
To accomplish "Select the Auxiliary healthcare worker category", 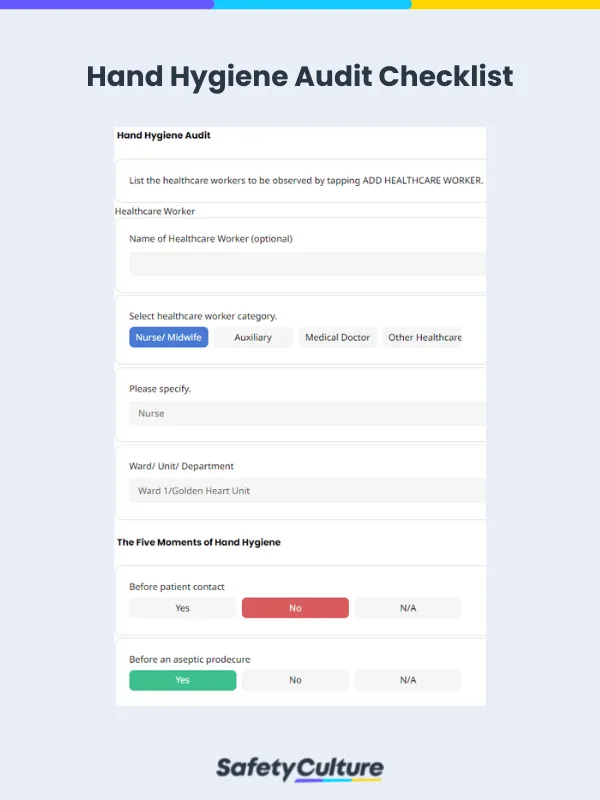I will [251, 337].
